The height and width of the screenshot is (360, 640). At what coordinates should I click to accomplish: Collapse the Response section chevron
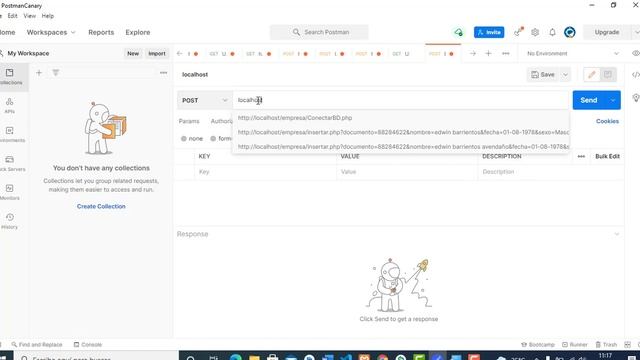pos(617,234)
